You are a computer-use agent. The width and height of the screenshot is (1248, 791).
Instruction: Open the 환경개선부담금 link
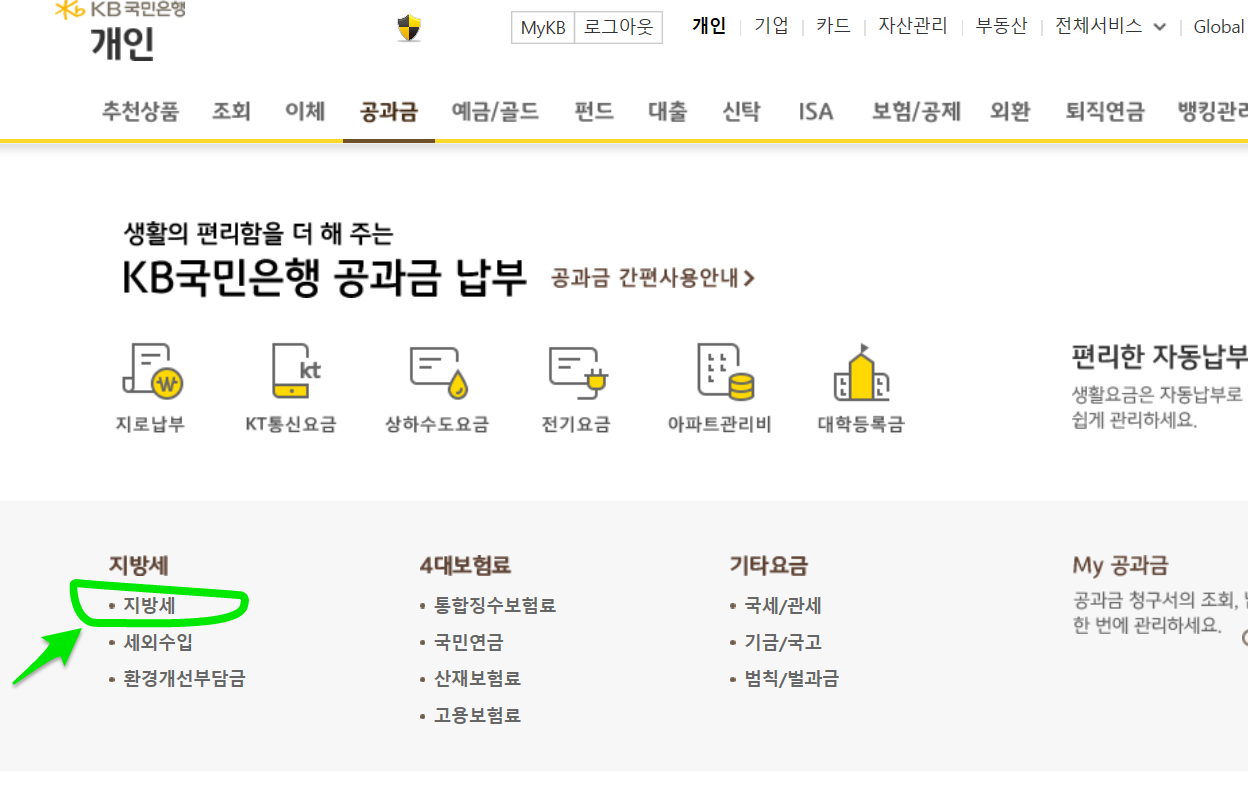coord(184,678)
